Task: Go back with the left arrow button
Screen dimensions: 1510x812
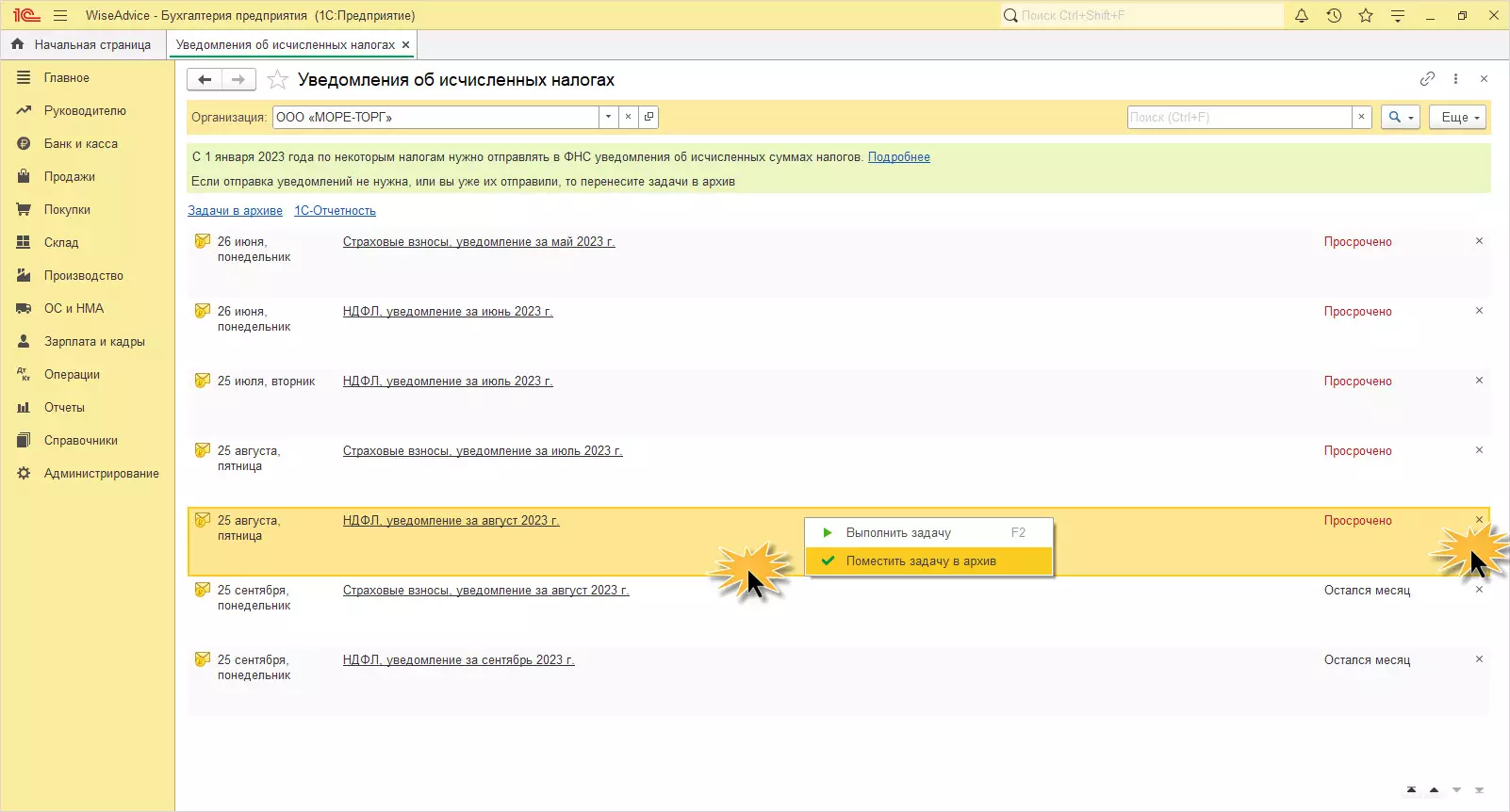Action: [205, 80]
